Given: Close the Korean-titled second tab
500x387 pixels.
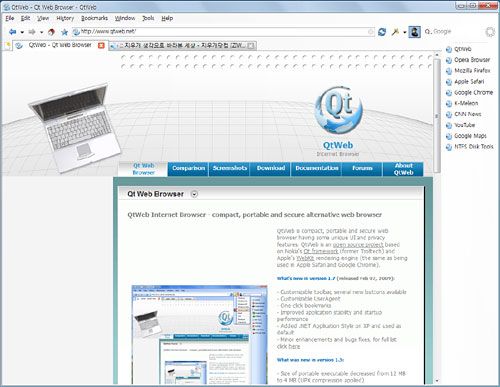Looking at the screenshot, I should click(x=251, y=45).
